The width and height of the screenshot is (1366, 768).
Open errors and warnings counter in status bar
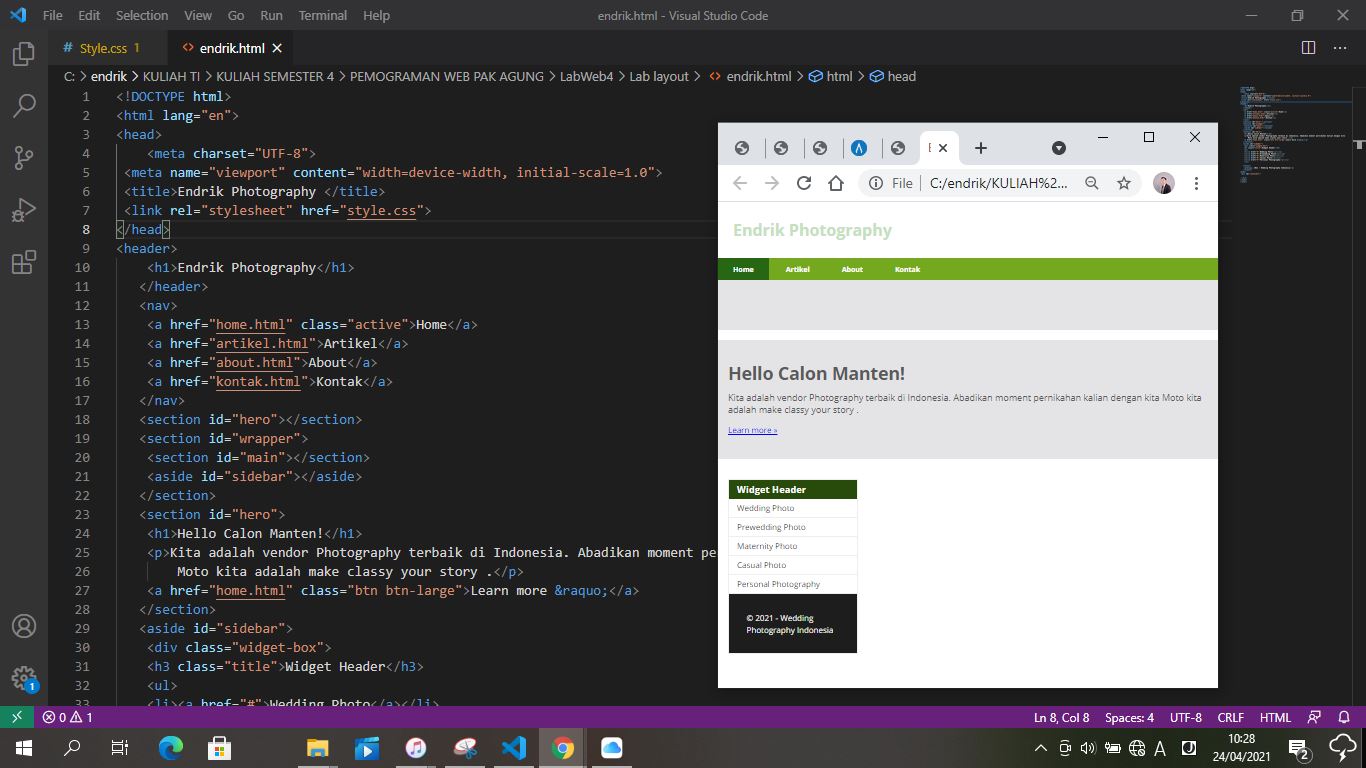67,717
